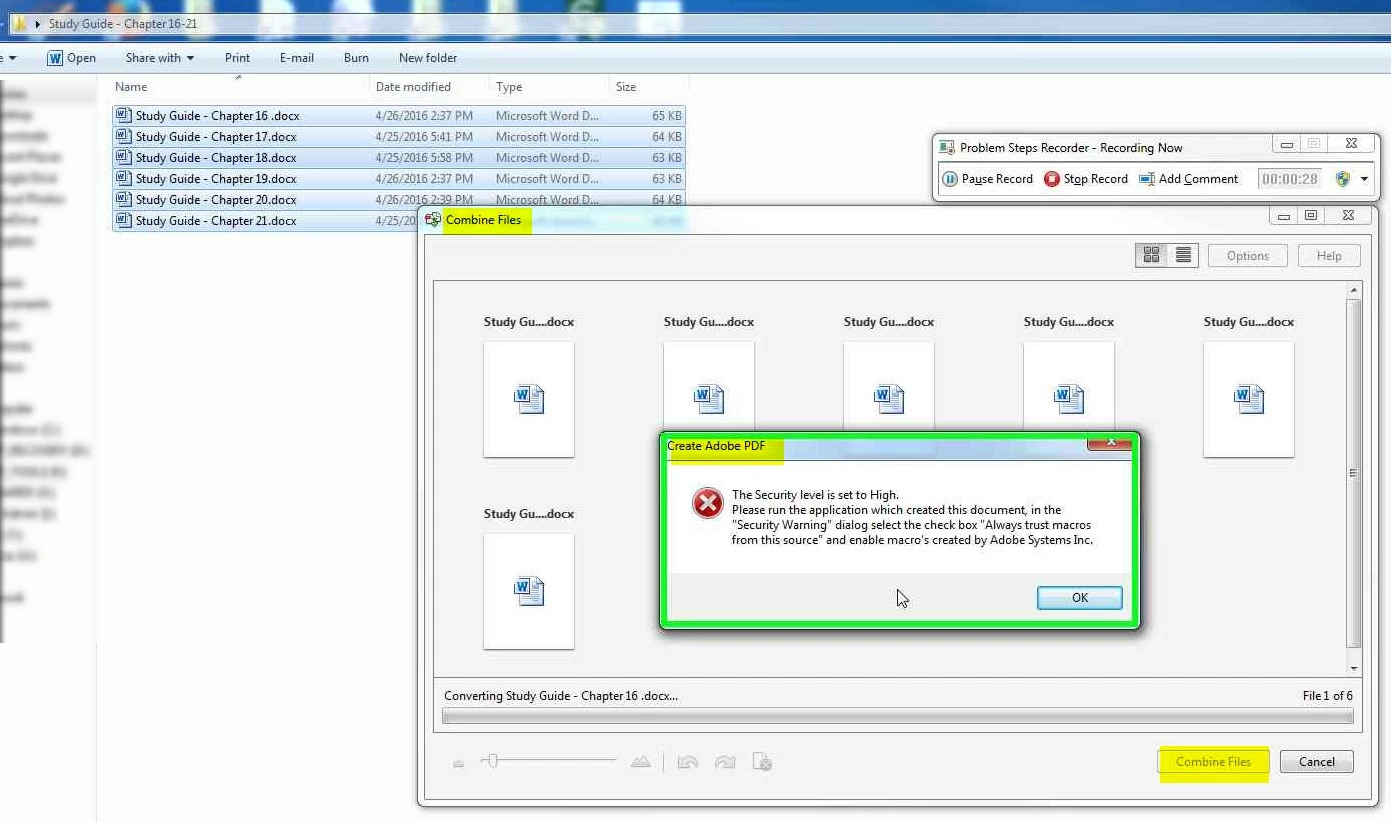Click Cancel in the Combine Files window
The height and width of the screenshot is (822, 1391).
1316,761
